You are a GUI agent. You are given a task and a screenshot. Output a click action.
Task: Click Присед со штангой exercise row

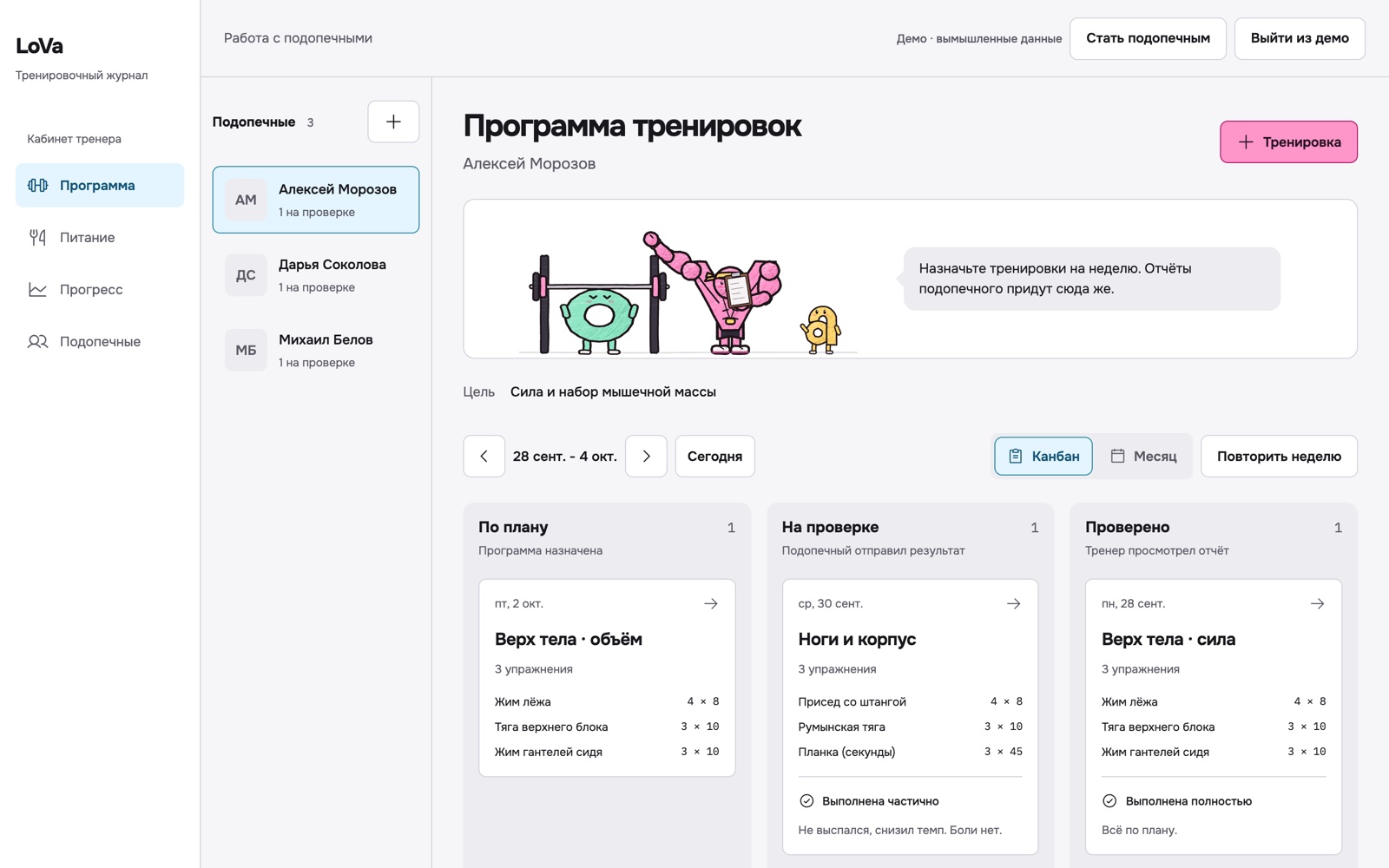pyautogui.click(x=910, y=701)
